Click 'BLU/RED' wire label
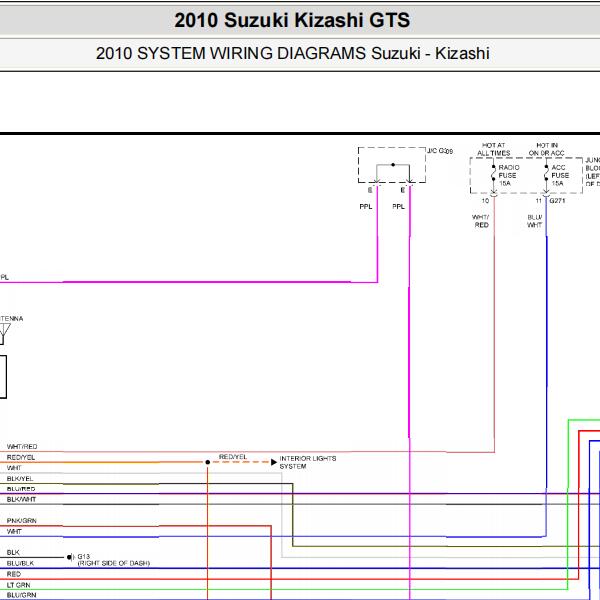This screenshot has height=600, width=600. pyautogui.click(x=21, y=489)
